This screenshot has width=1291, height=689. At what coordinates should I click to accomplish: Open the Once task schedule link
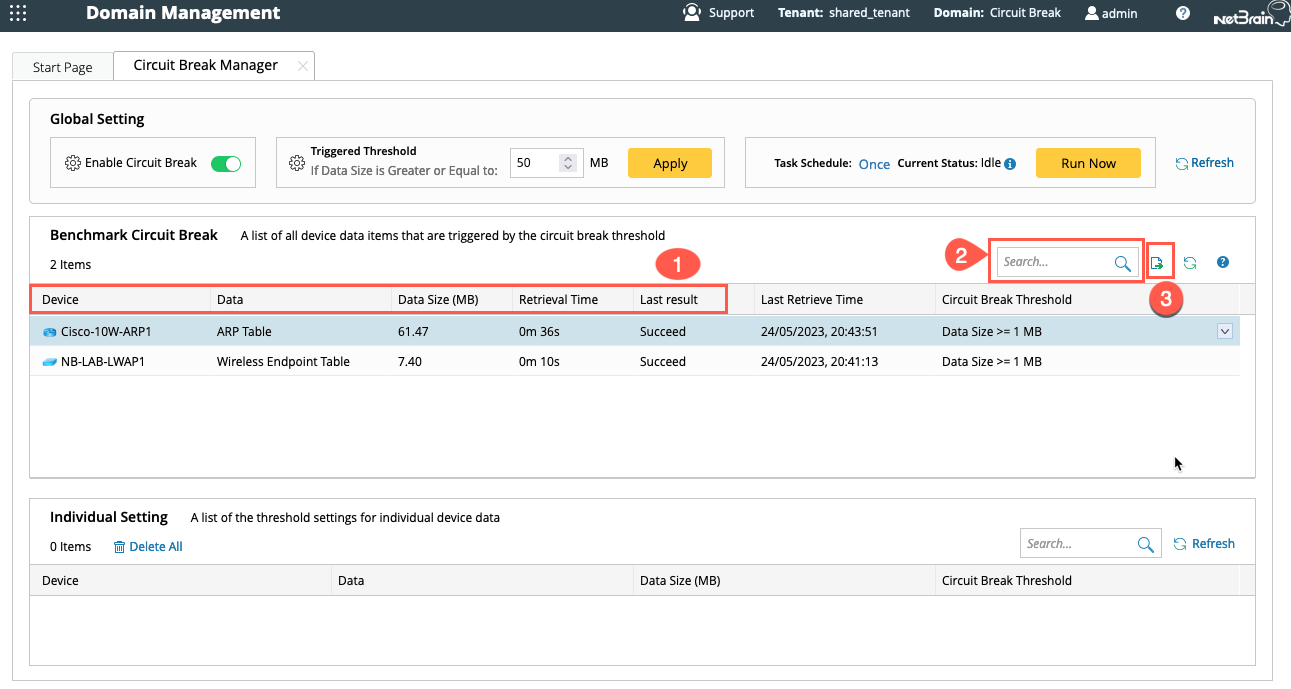coord(874,164)
